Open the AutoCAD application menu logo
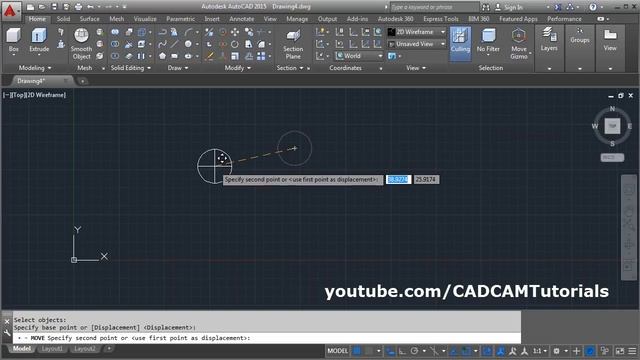The image size is (640, 360). 10,11
